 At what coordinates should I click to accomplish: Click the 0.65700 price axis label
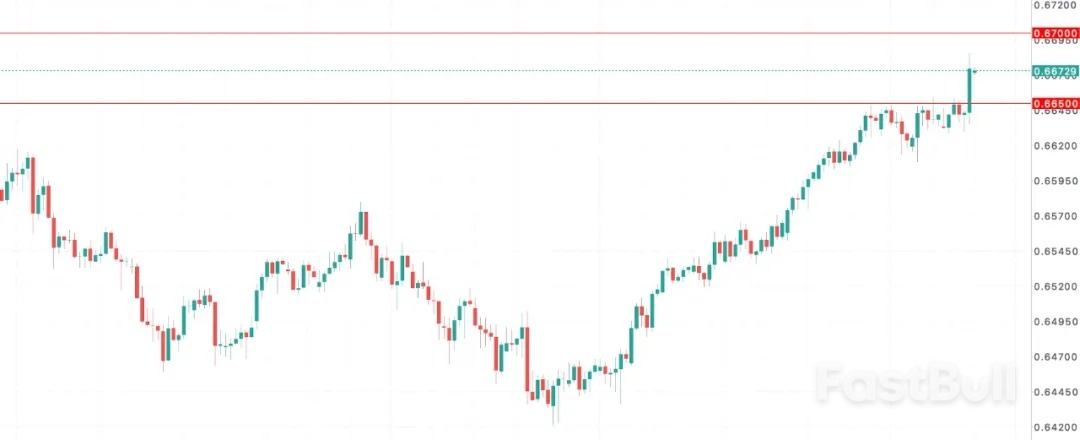tap(1057, 216)
